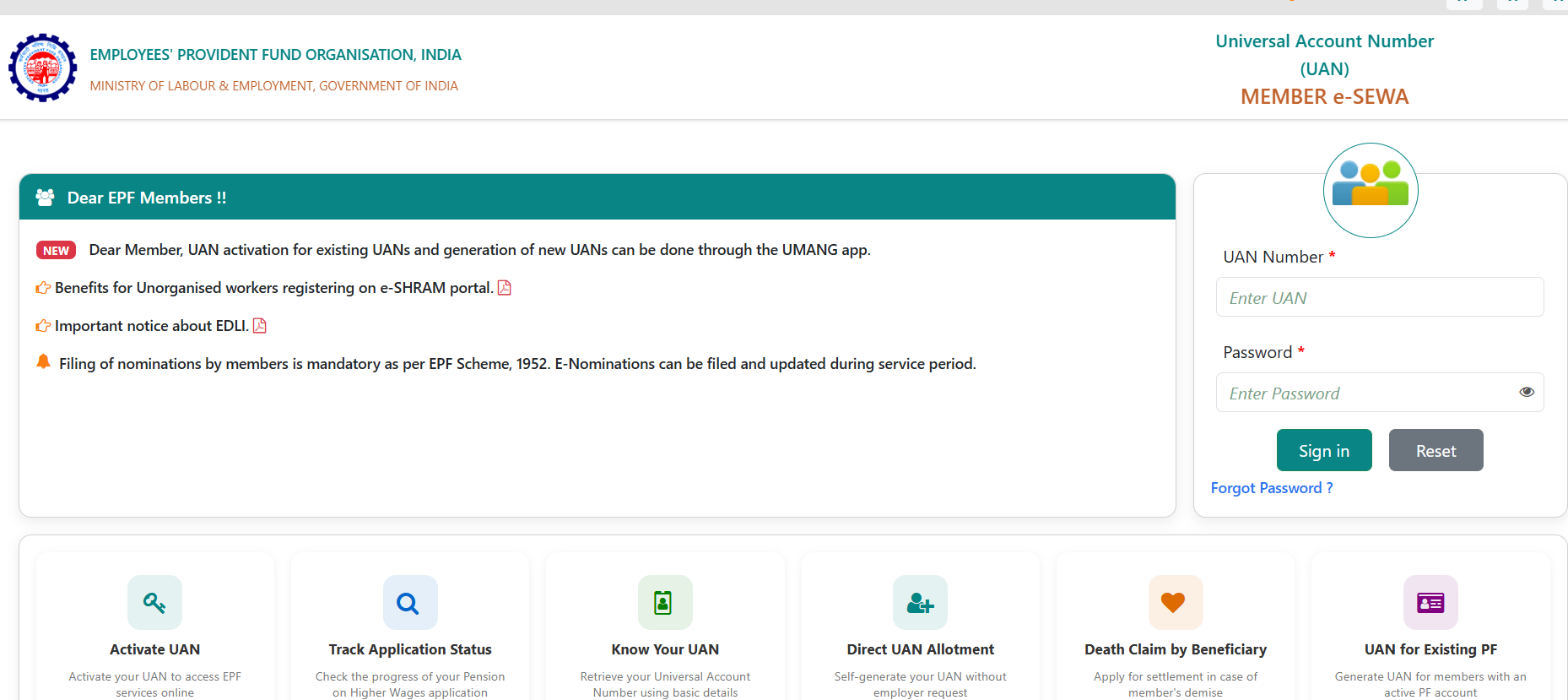This screenshot has height=700, width=1568.
Task: Click the Reset button
Action: click(1436, 450)
